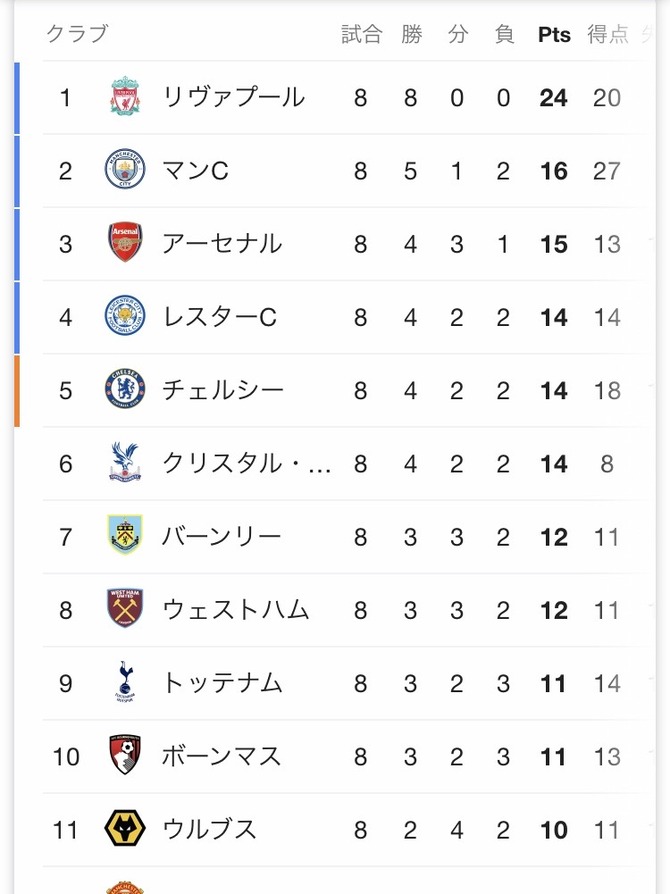Click the Pts column header
The width and height of the screenshot is (670, 894).
click(x=554, y=35)
